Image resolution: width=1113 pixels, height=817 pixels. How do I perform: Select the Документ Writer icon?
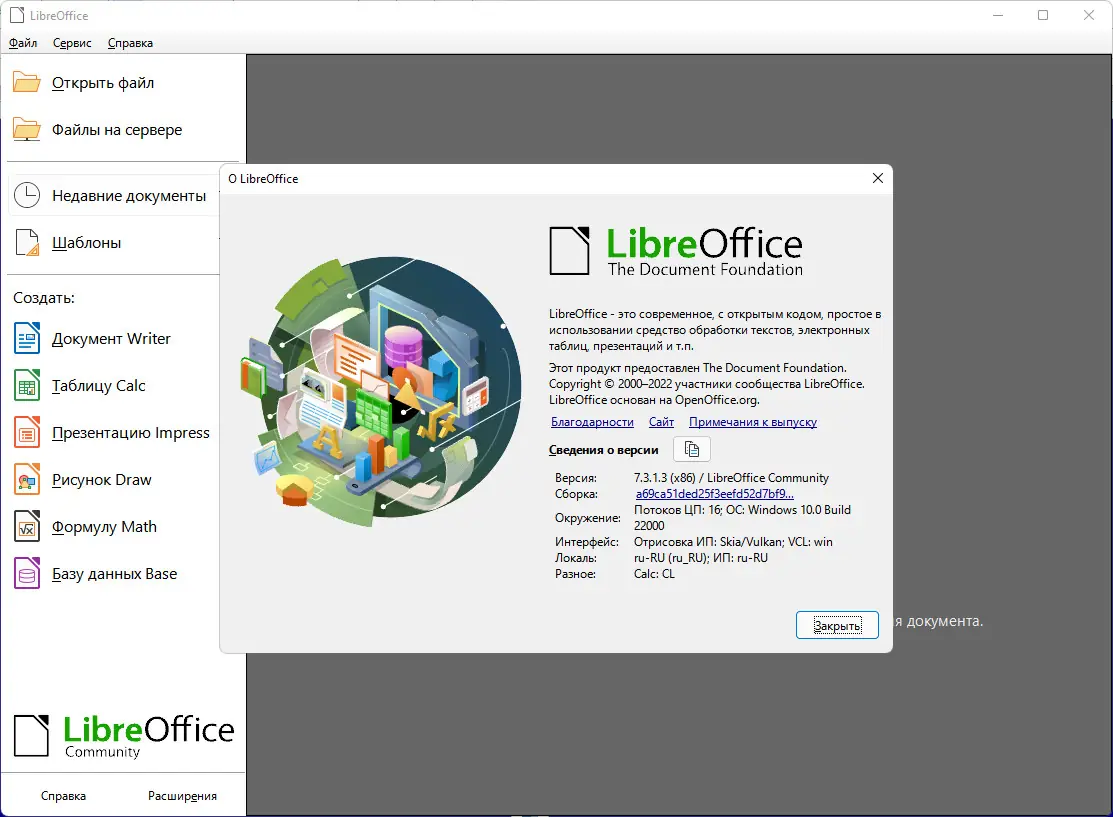pos(27,338)
